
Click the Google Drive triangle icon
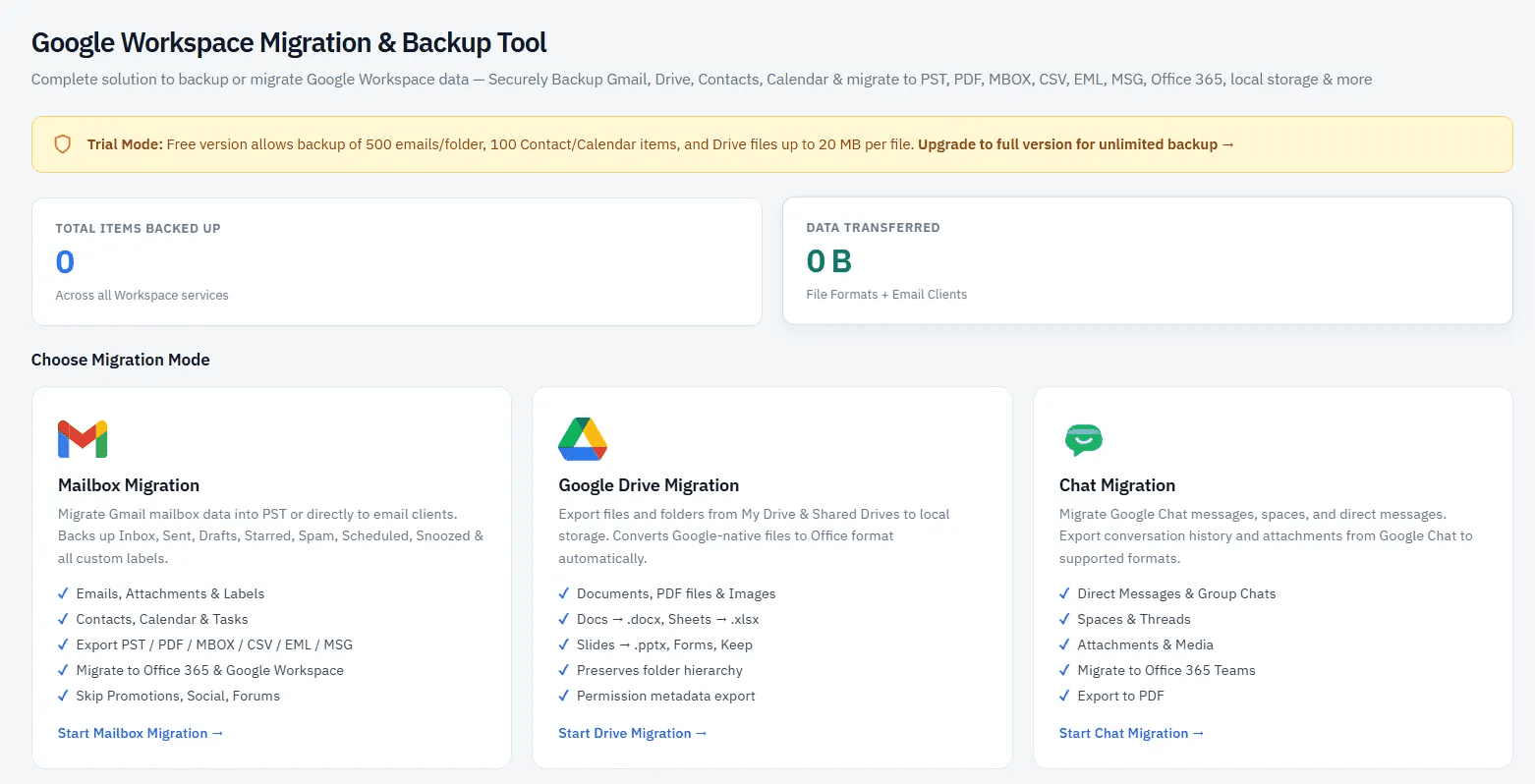(583, 439)
